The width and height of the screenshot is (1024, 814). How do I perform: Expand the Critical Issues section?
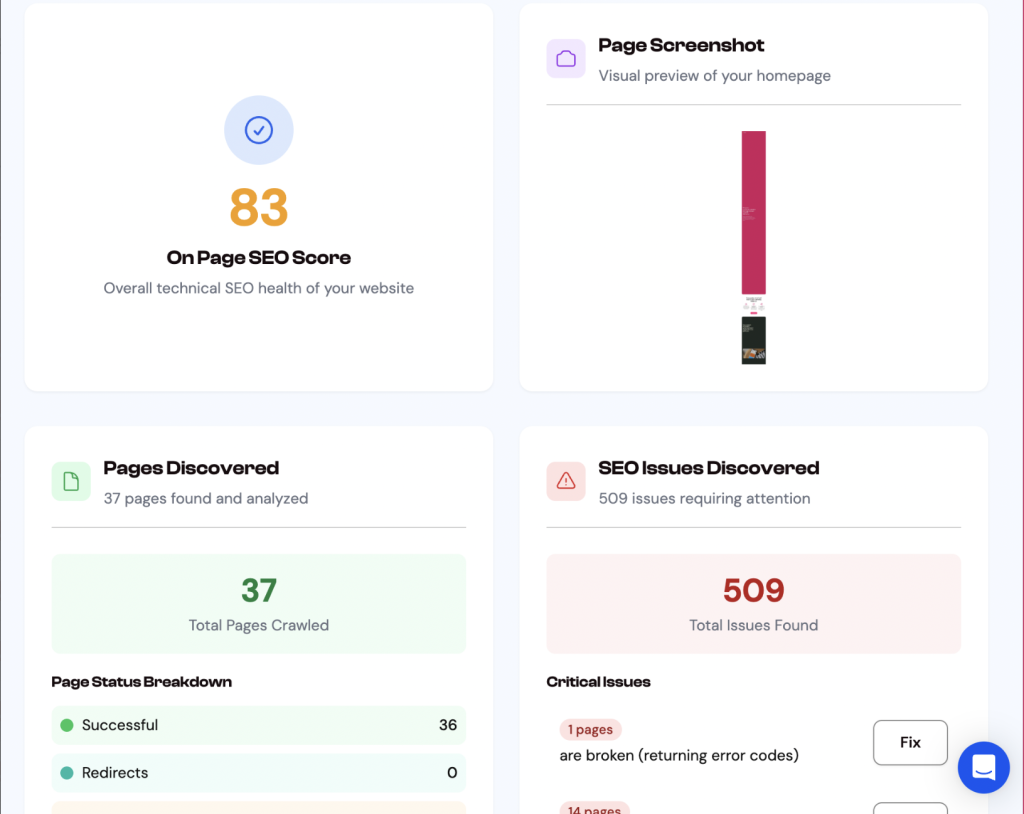598,682
